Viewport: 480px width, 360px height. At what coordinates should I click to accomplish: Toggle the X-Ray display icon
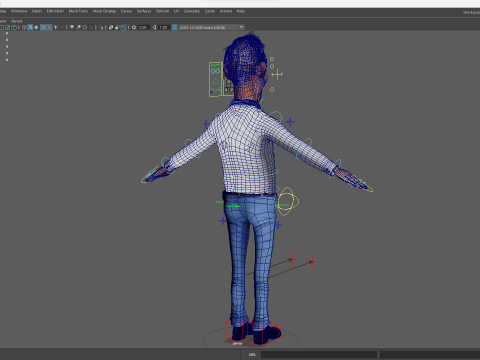[110, 27]
